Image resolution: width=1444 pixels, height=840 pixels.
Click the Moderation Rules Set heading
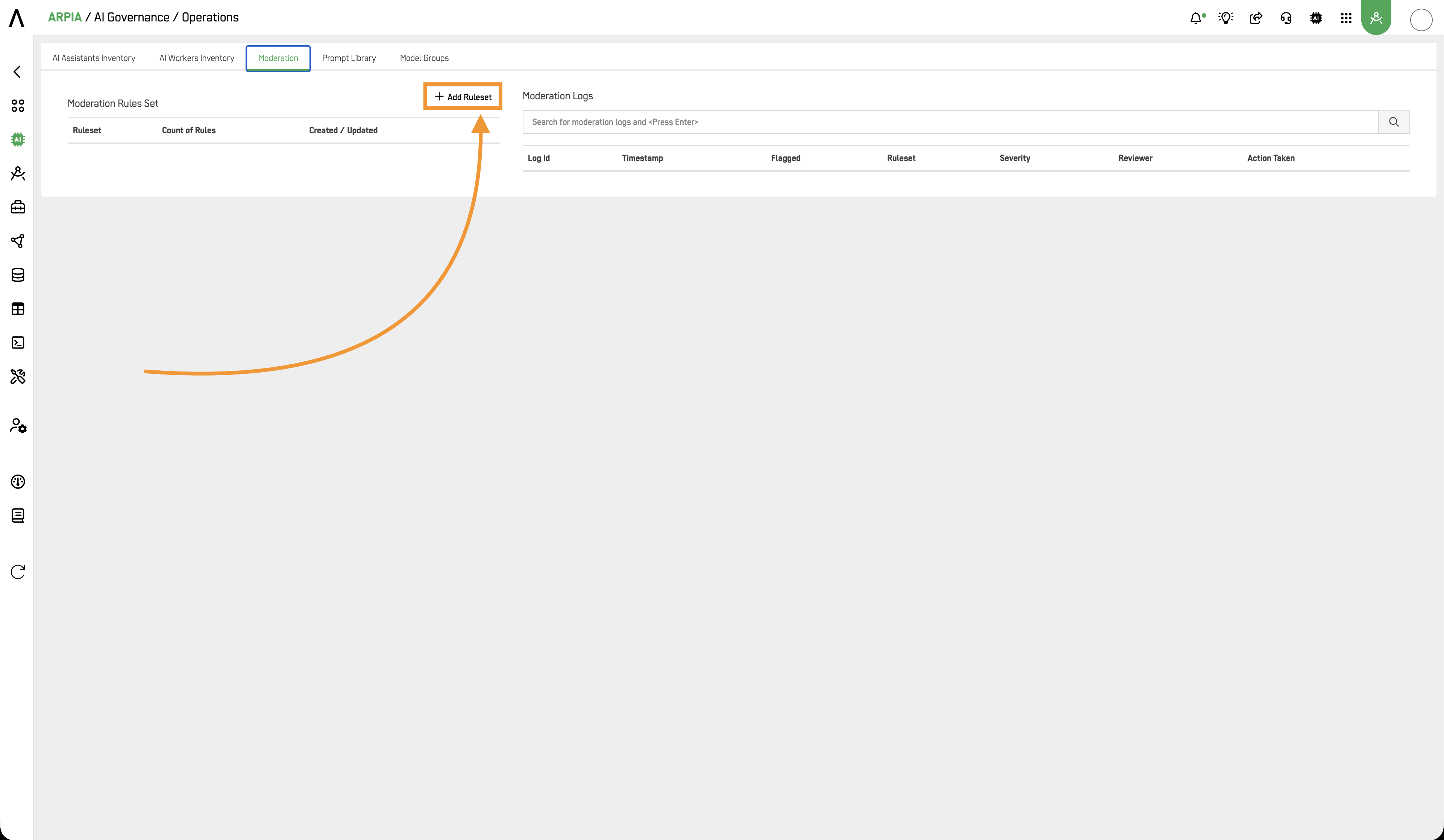coord(113,103)
